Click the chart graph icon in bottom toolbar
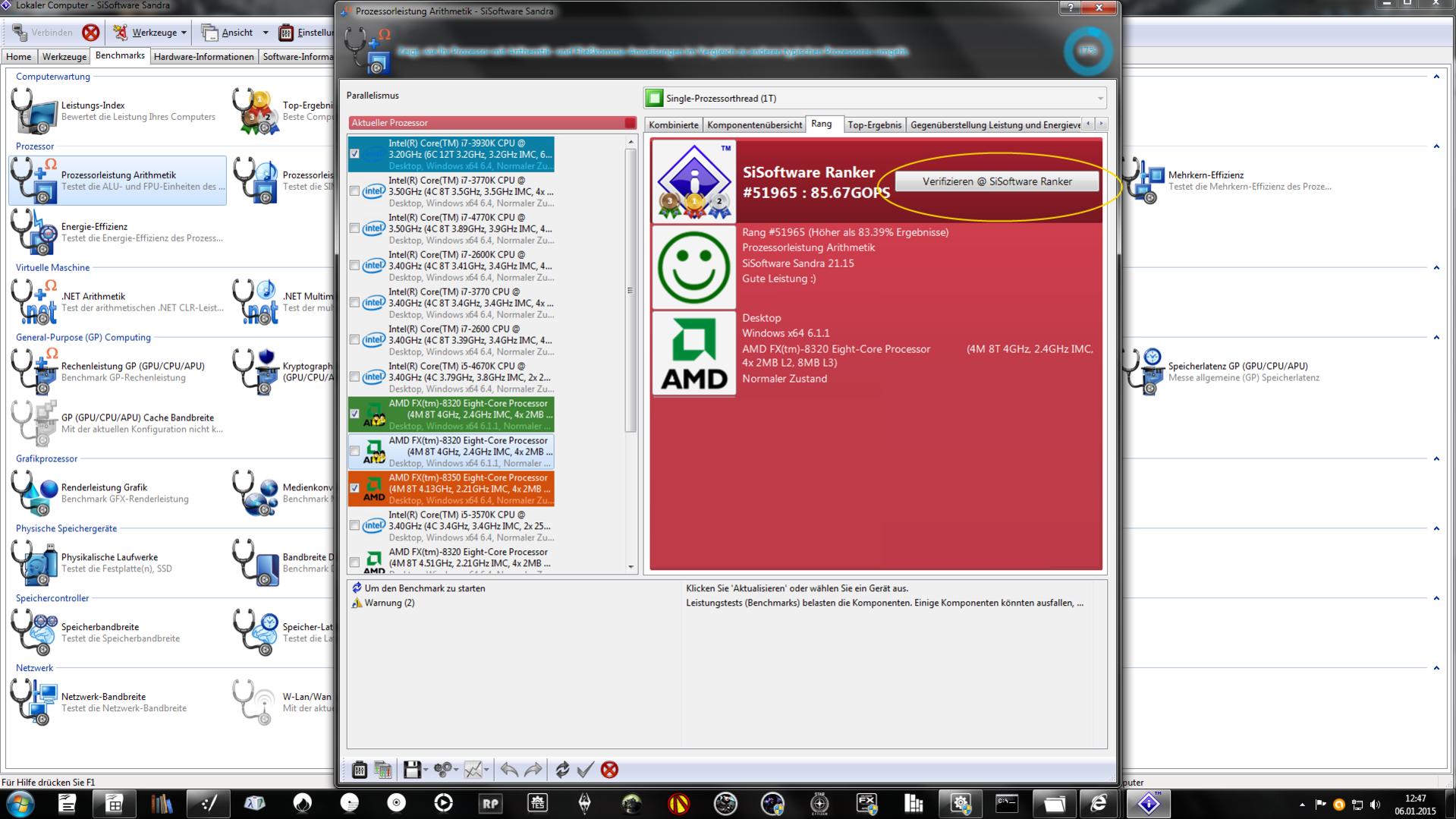Viewport: 1456px width, 819px height. [473, 770]
